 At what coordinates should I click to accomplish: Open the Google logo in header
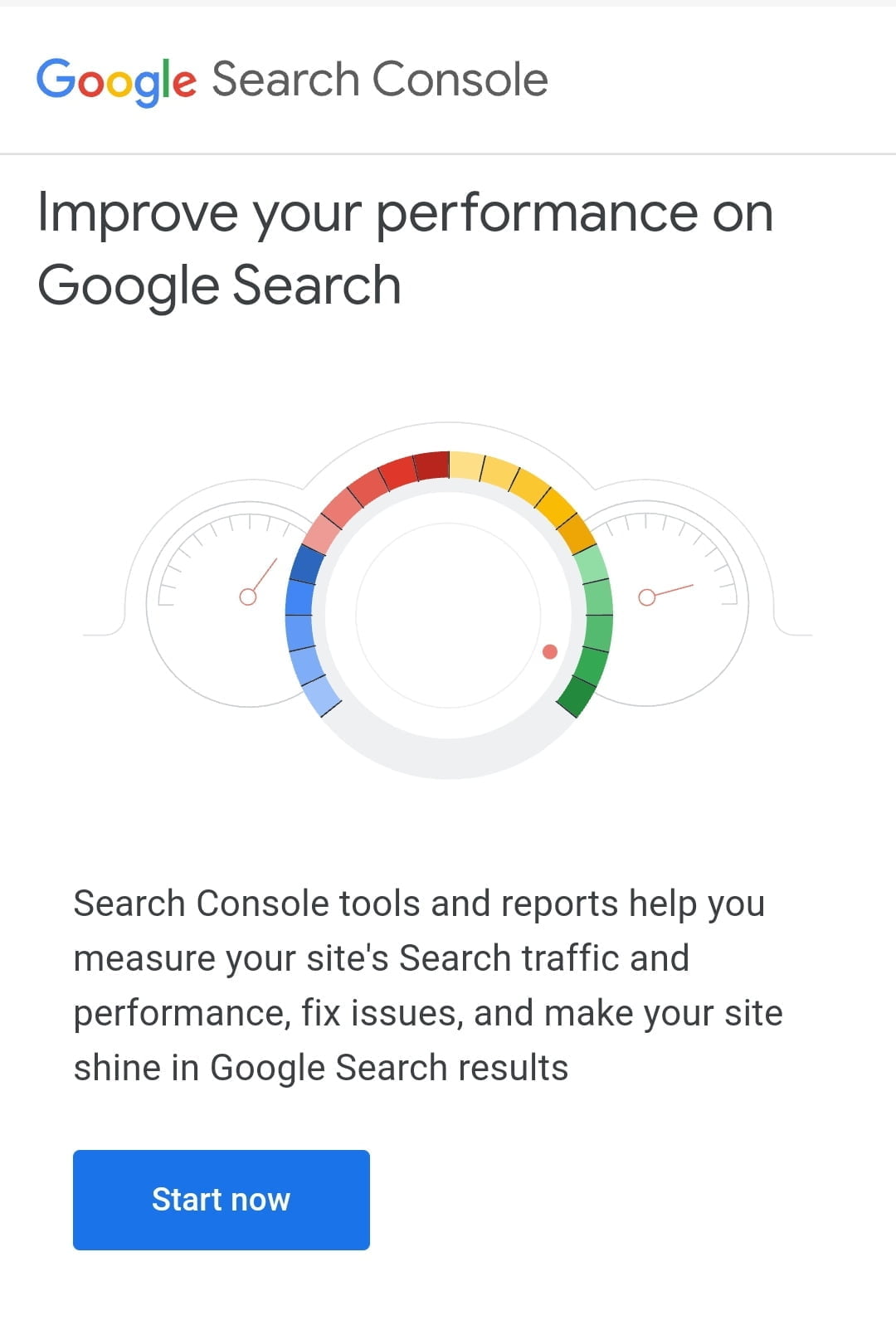tap(116, 81)
